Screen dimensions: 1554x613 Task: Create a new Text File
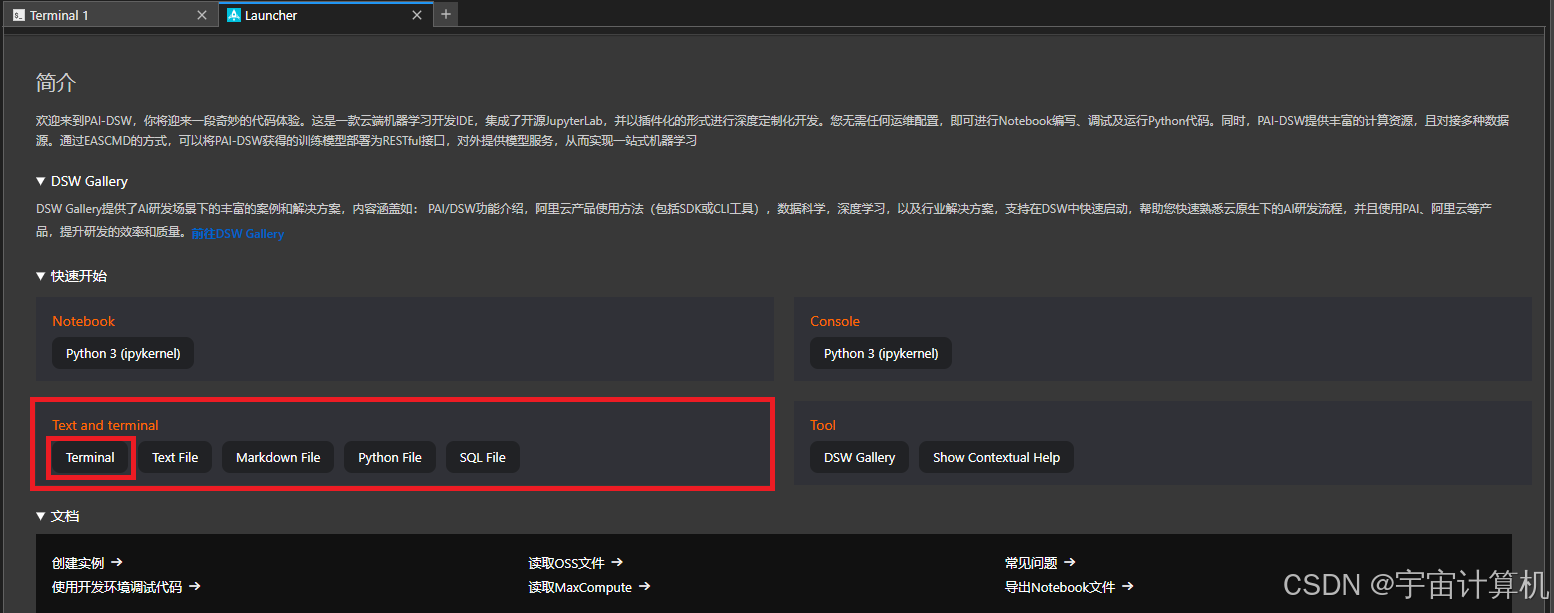174,457
